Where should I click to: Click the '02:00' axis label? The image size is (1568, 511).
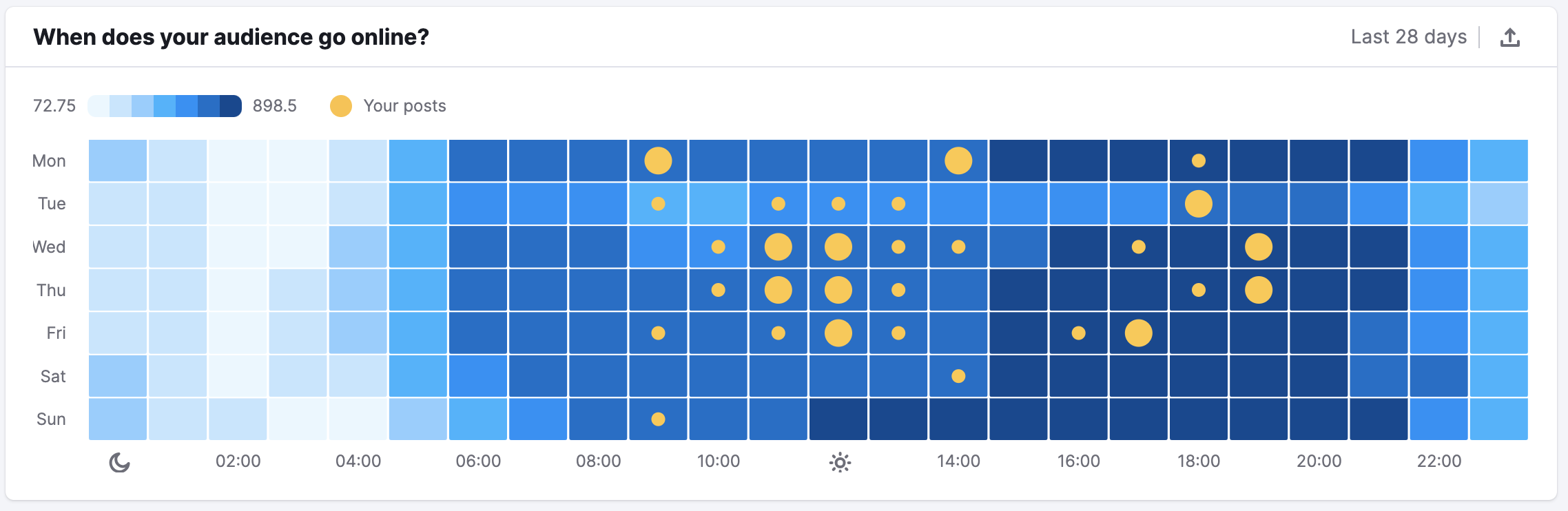tap(238, 461)
